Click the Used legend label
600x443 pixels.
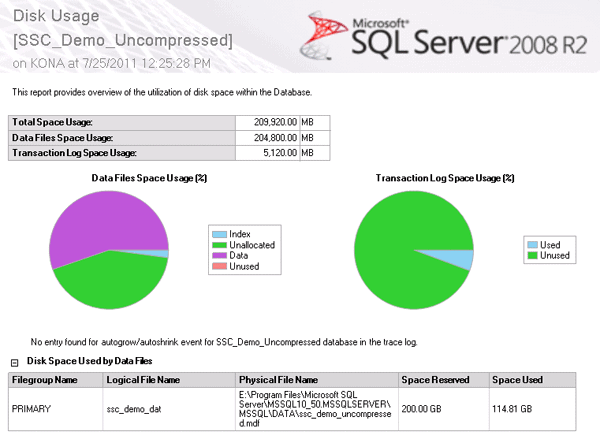(x=550, y=245)
